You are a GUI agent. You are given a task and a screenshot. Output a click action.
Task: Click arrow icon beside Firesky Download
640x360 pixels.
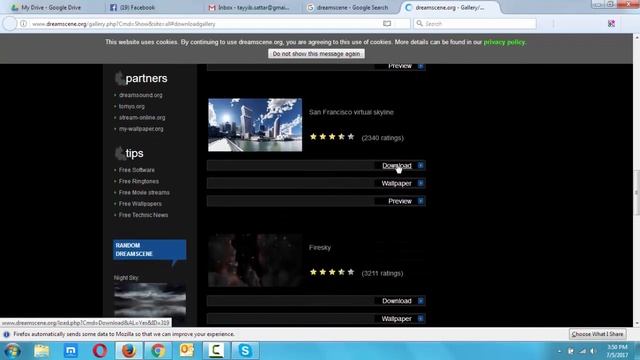tap(420, 301)
